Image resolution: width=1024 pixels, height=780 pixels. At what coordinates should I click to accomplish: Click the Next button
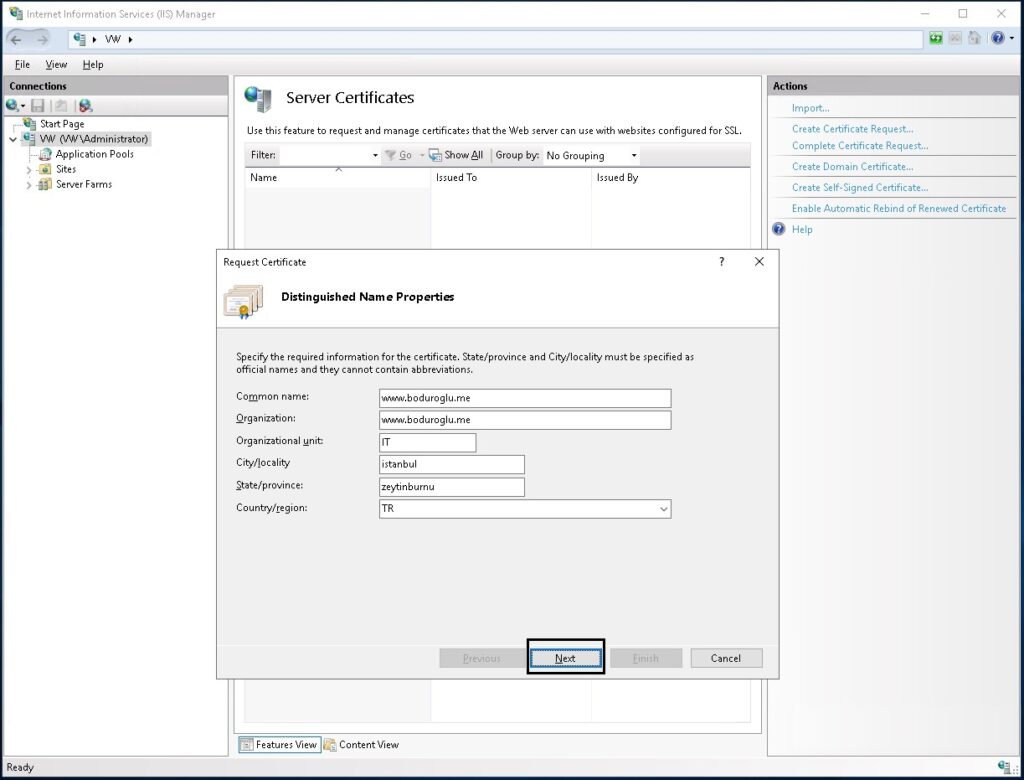point(565,658)
